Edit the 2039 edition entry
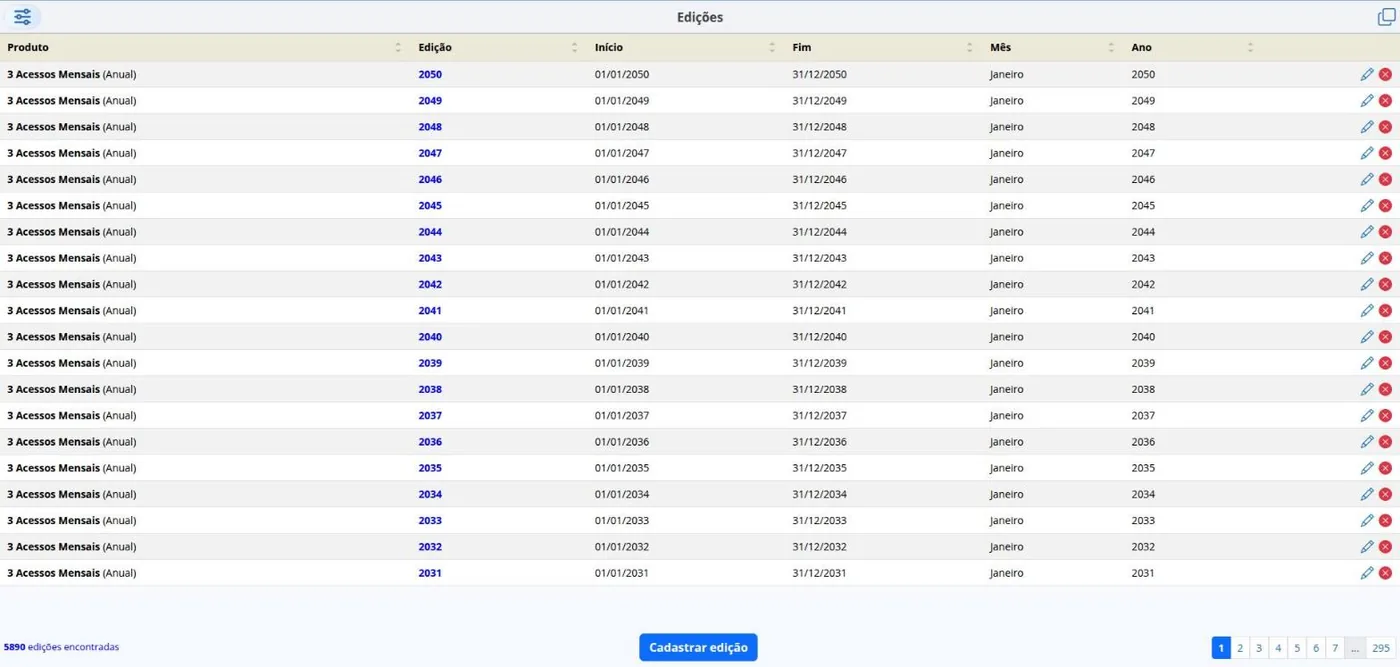This screenshot has width=1400, height=667. (1367, 363)
